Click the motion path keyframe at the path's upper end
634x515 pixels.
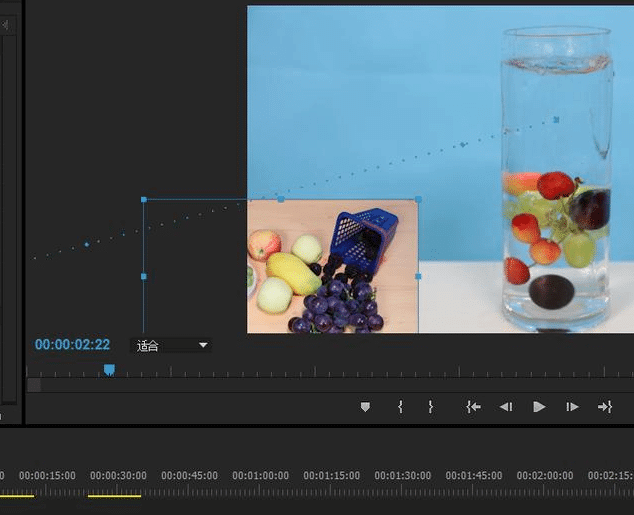pyautogui.click(x=556, y=120)
